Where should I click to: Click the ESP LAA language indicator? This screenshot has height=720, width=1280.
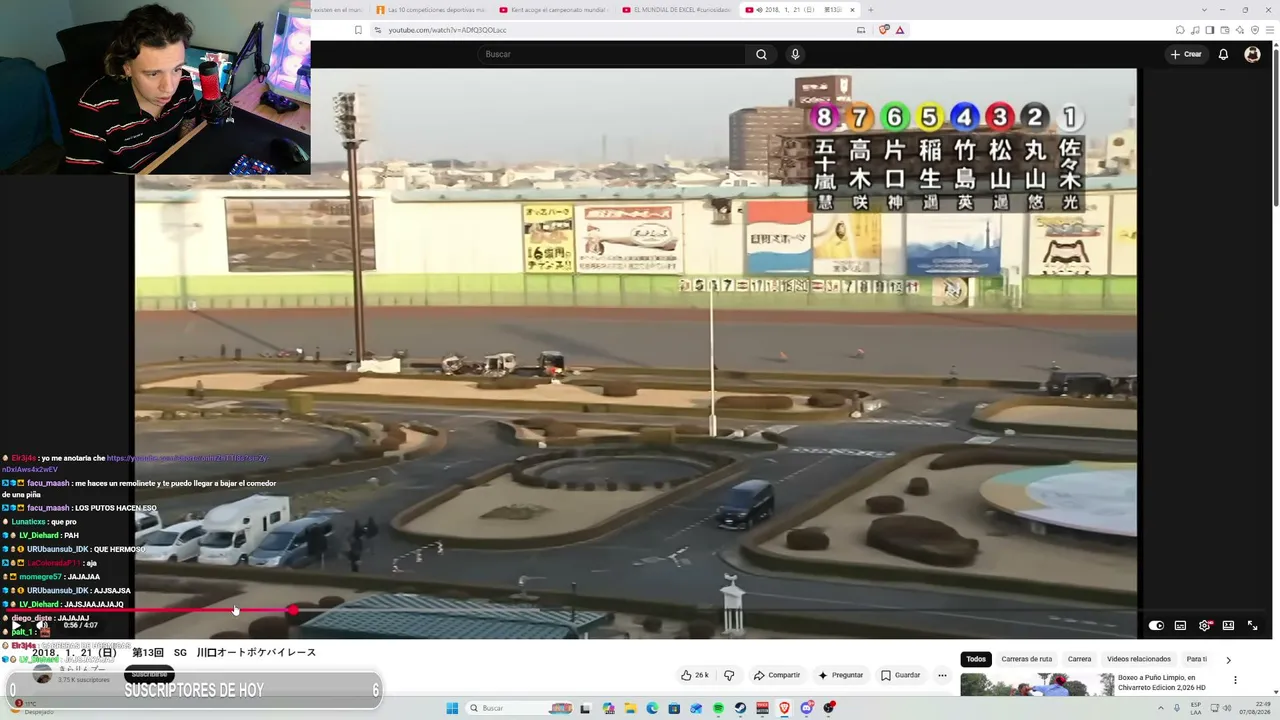[x=1196, y=708]
